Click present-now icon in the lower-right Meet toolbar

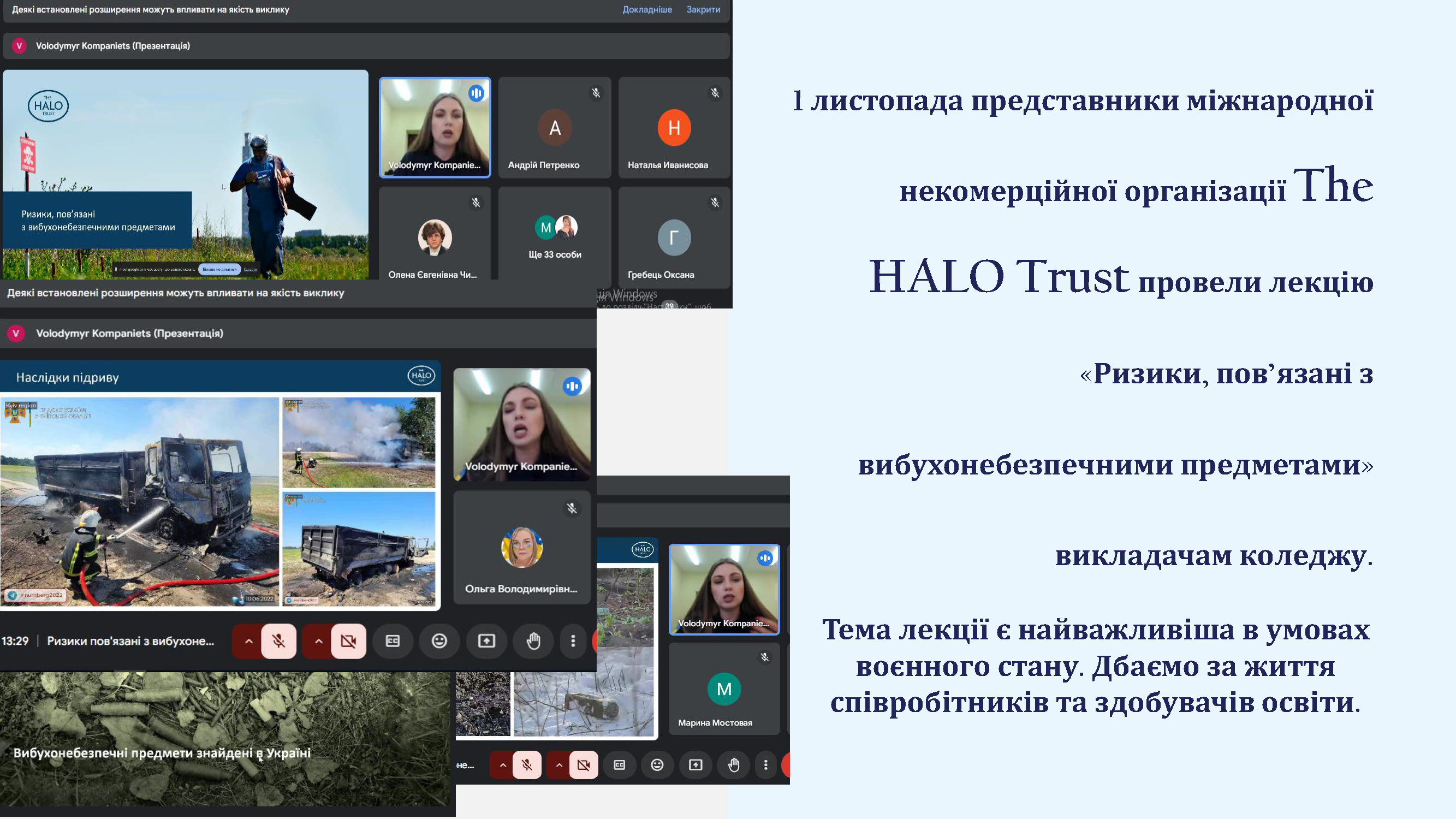(x=695, y=765)
